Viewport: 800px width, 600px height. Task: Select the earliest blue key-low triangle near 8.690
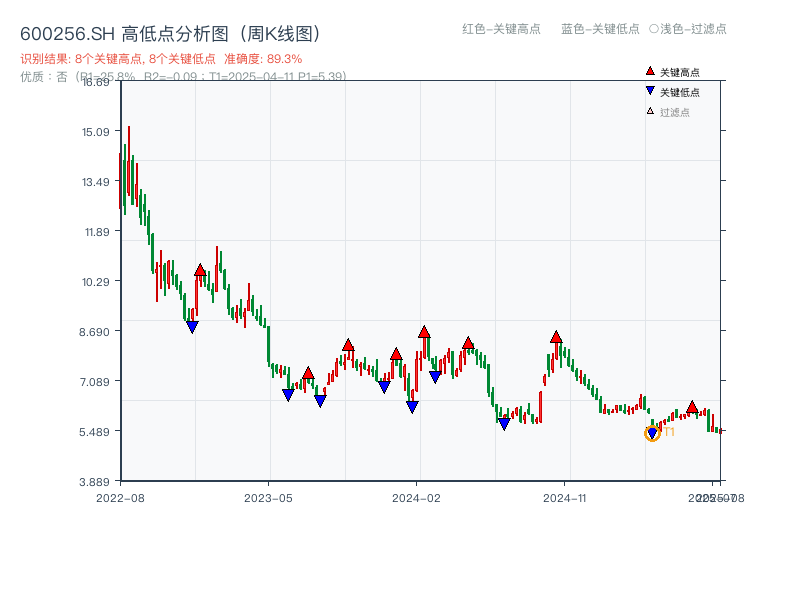[x=192, y=327]
